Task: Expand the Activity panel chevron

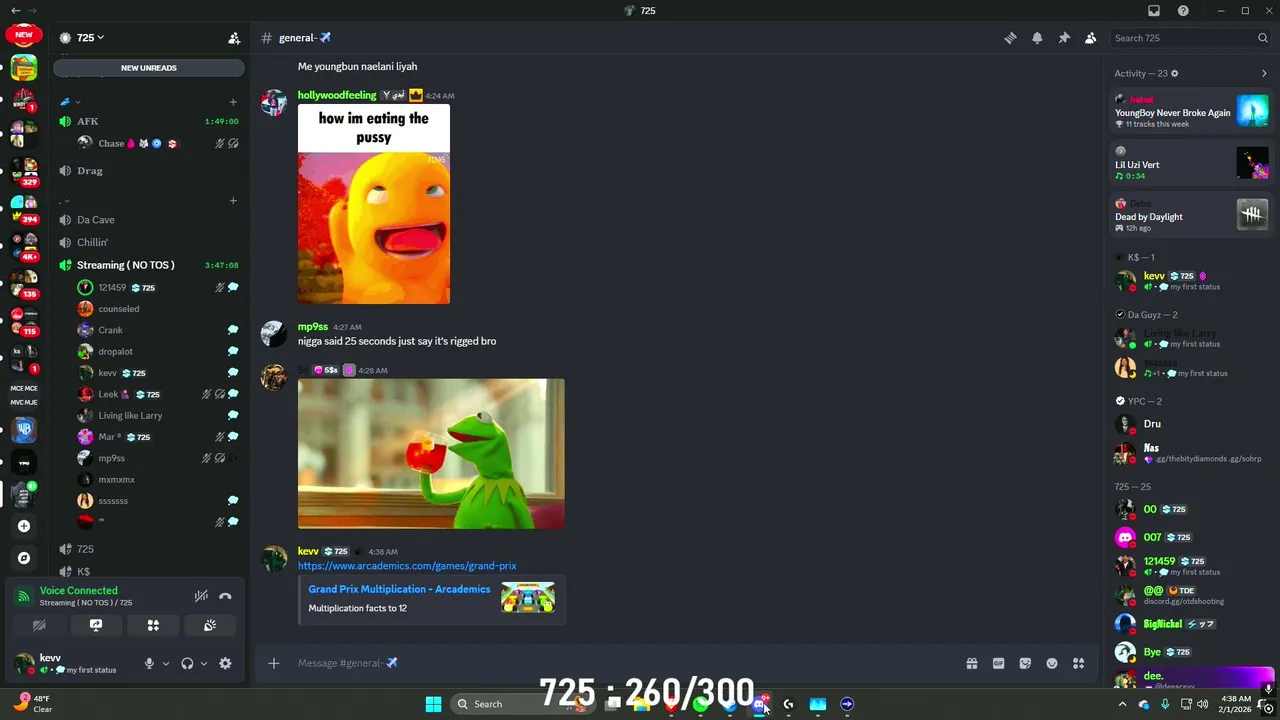Action: tap(1264, 73)
